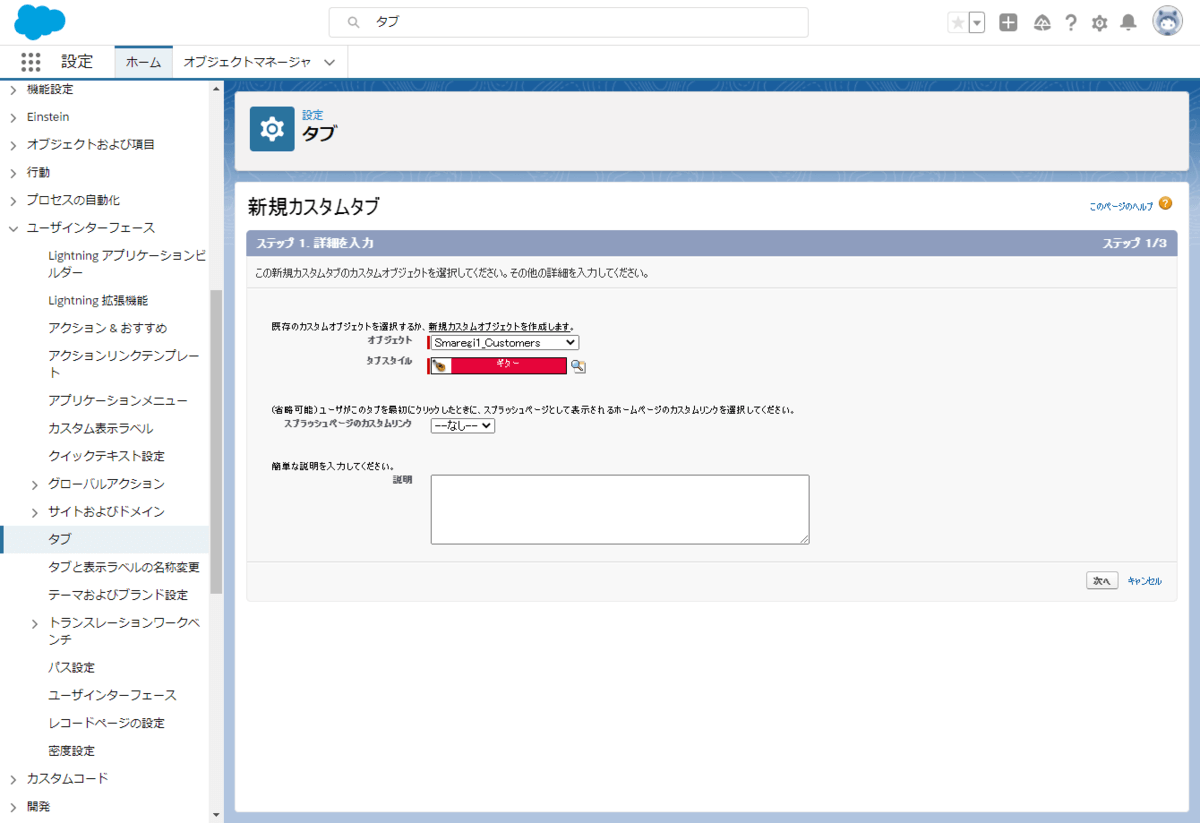Open the setup gear menu in header
Viewport: 1200px width, 823px height.
(x=1099, y=22)
